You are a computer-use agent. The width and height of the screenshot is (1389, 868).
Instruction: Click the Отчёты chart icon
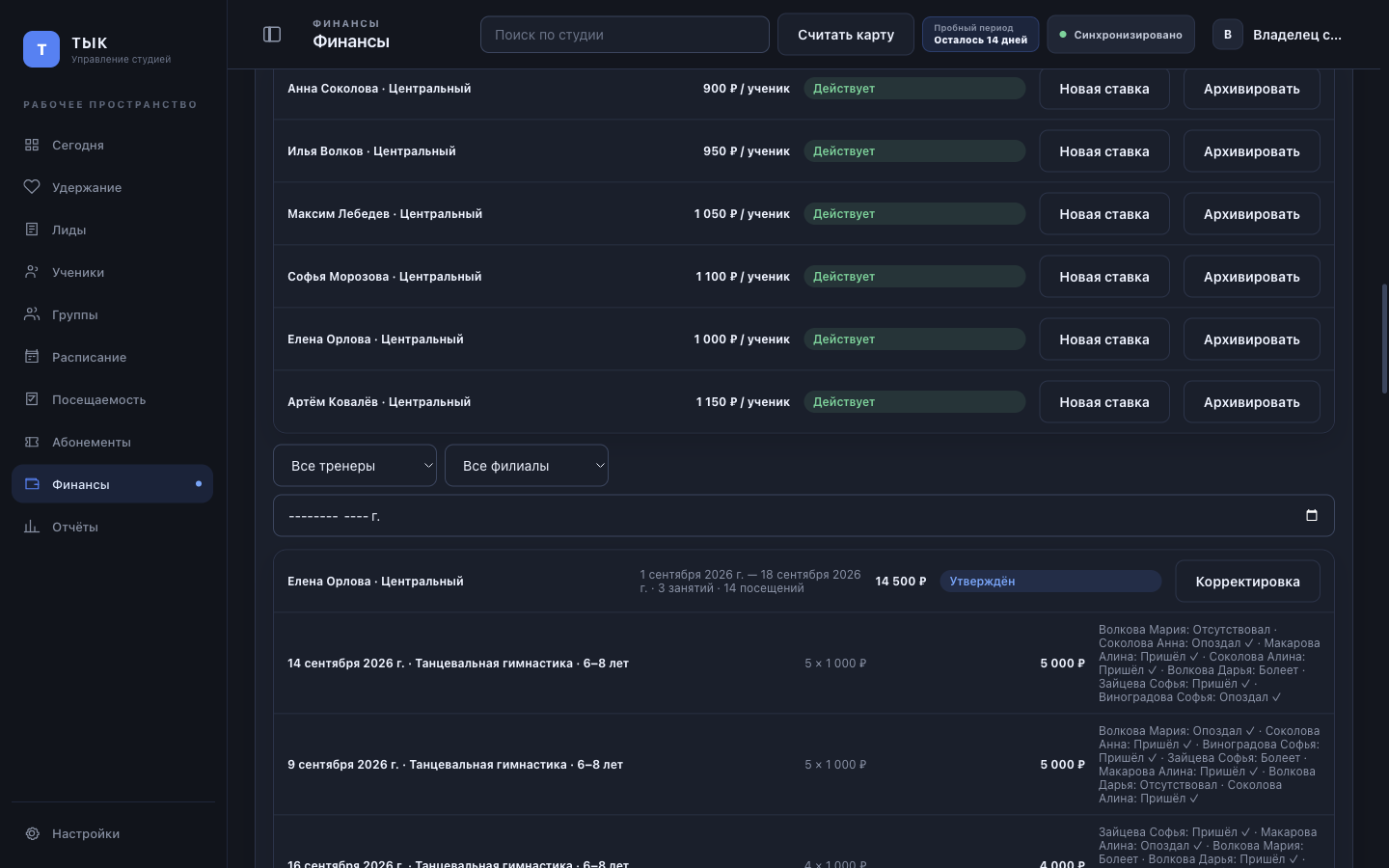[x=32, y=527]
